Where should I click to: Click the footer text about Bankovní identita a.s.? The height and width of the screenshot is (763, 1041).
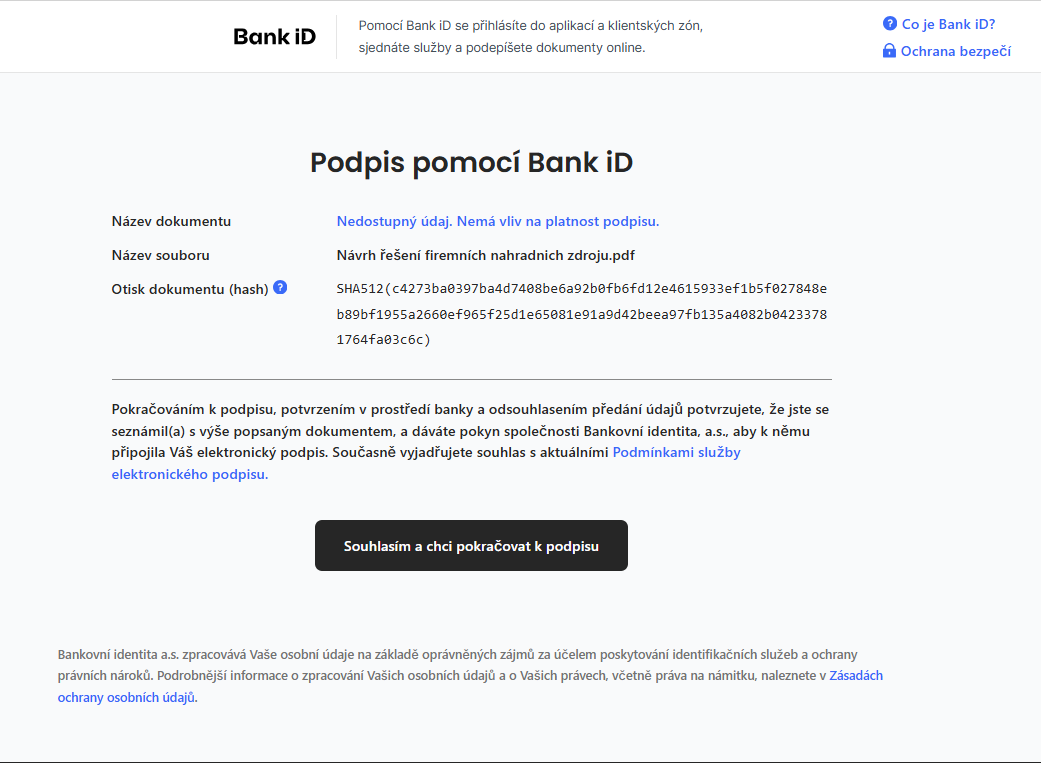(470, 675)
